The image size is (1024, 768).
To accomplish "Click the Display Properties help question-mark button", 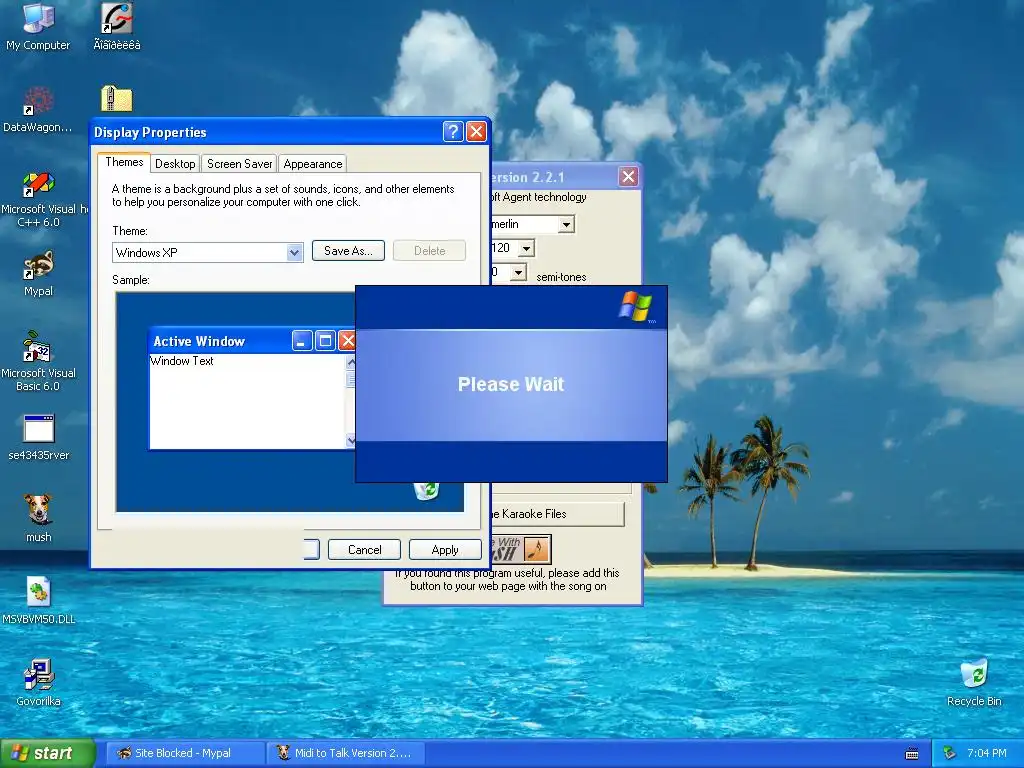I will pyautogui.click(x=453, y=132).
